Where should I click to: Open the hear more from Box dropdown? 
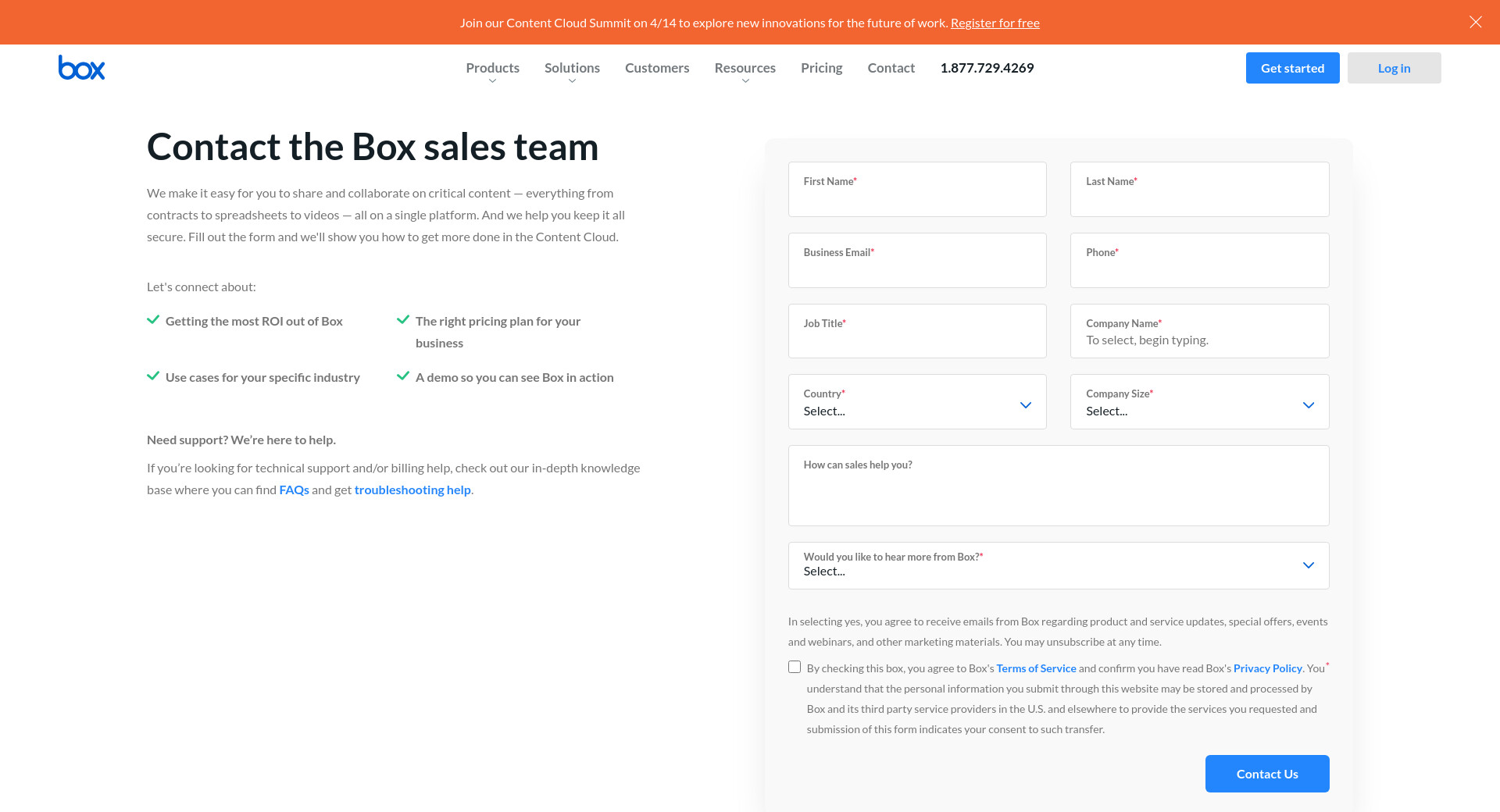click(1058, 565)
